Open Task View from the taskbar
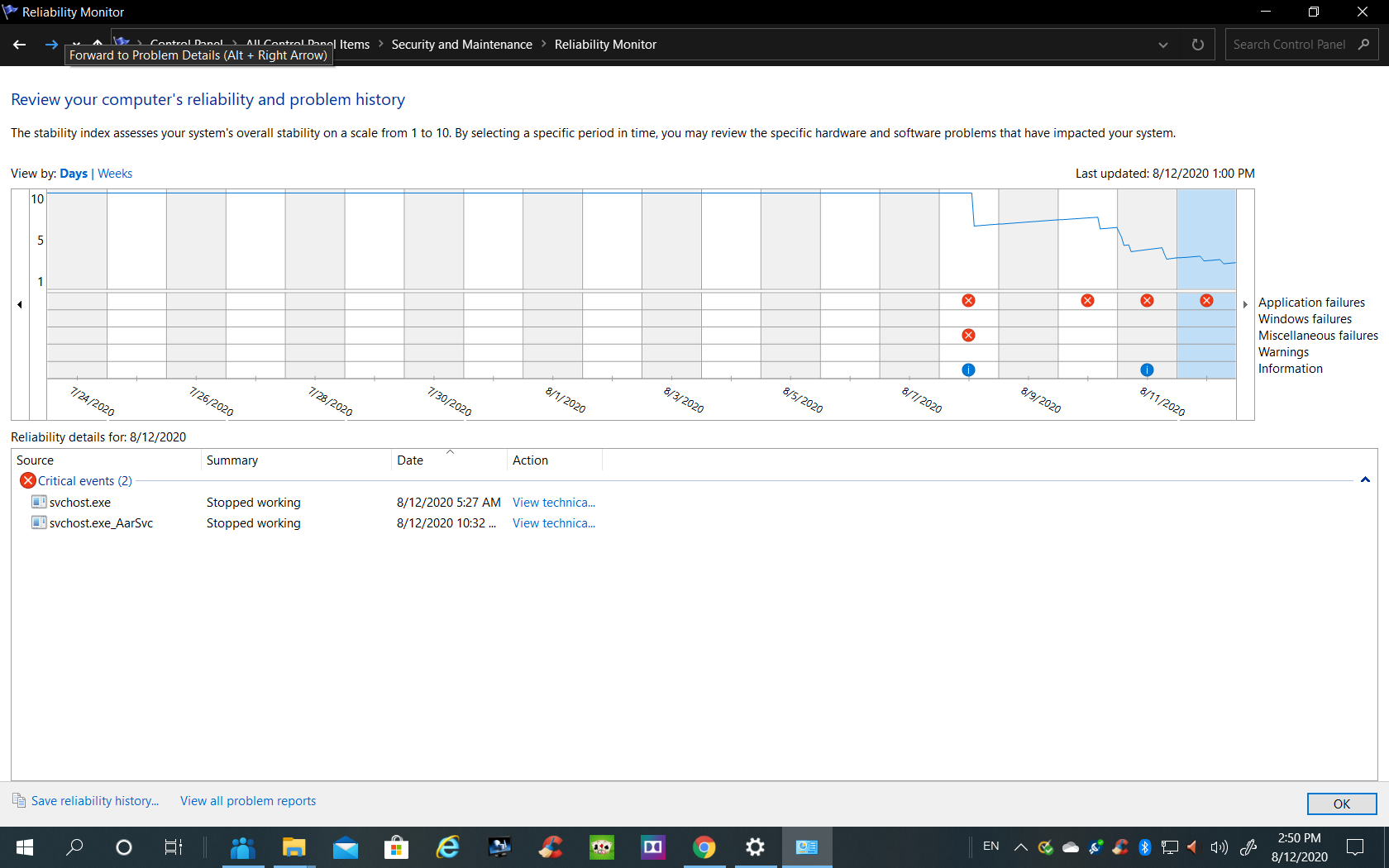The height and width of the screenshot is (868, 1389). click(x=174, y=847)
